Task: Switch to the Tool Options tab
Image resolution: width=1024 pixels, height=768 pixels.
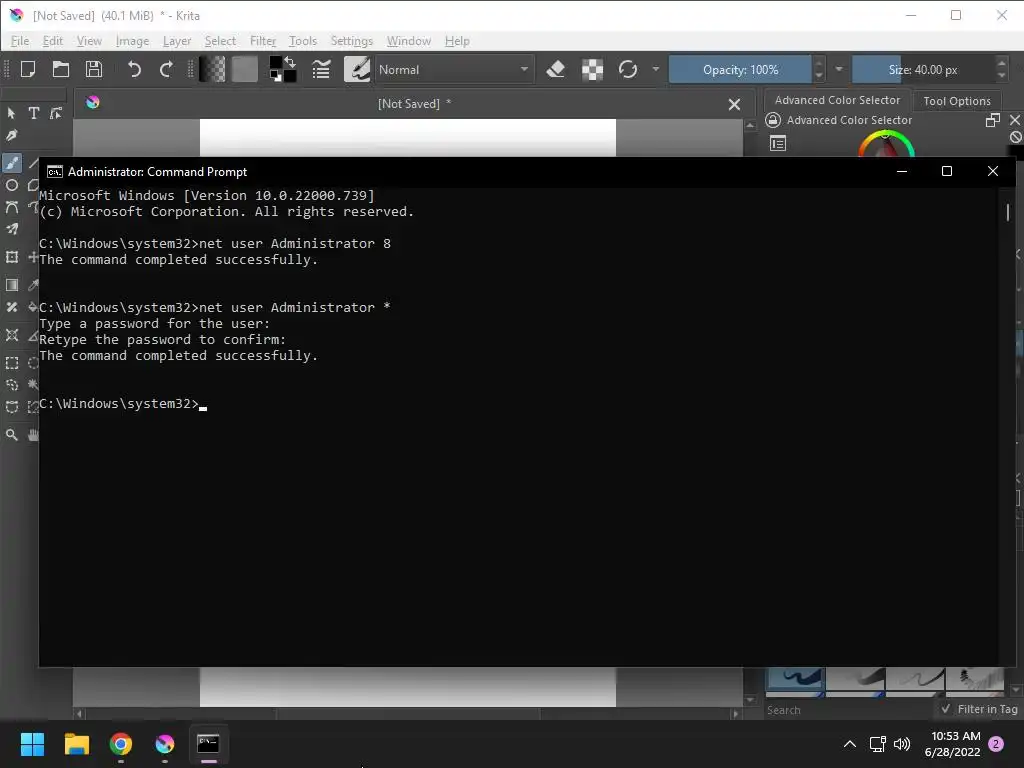Action: [957, 101]
